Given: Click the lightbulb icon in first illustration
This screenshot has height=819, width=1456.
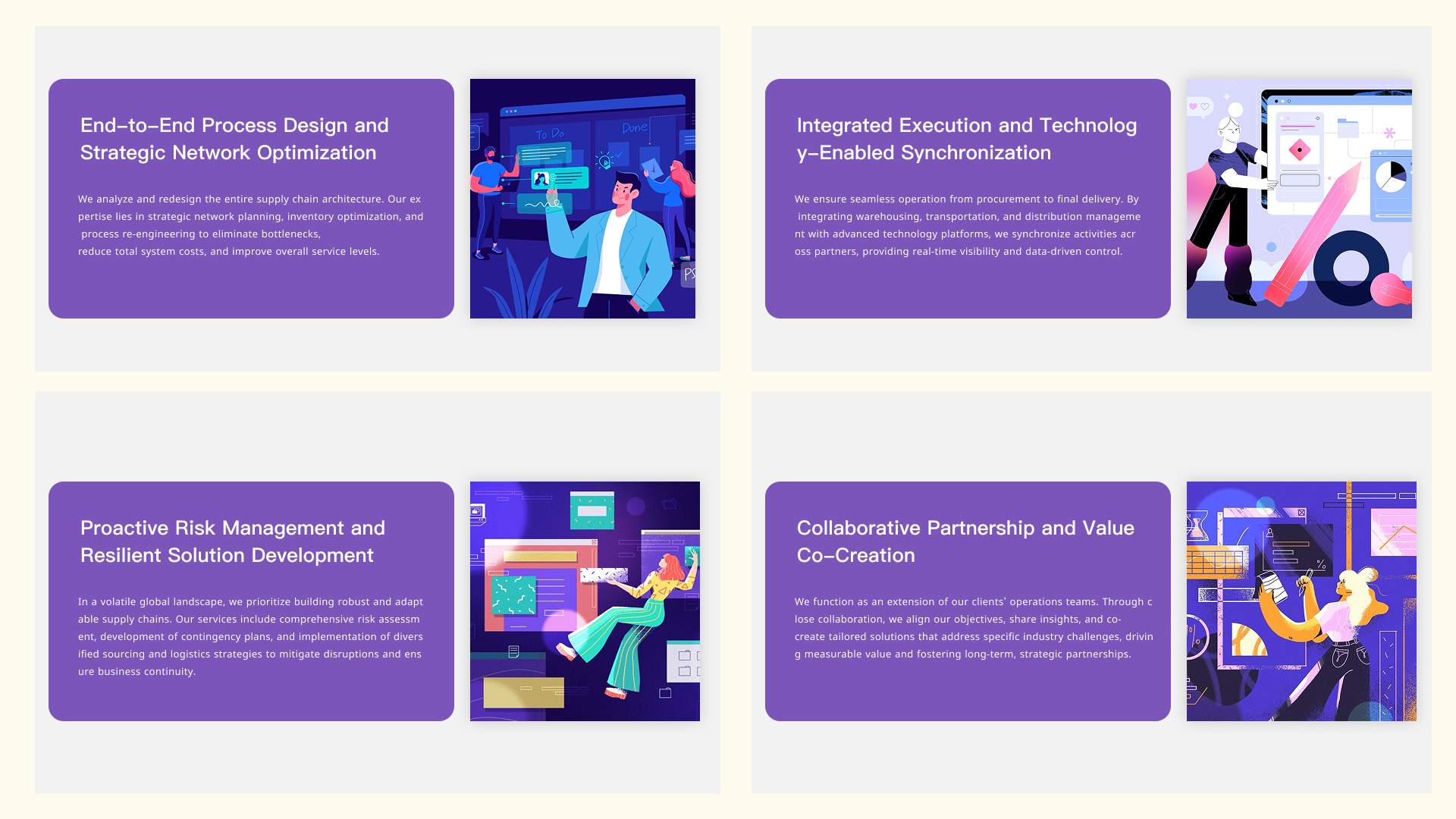Looking at the screenshot, I should point(604,161).
